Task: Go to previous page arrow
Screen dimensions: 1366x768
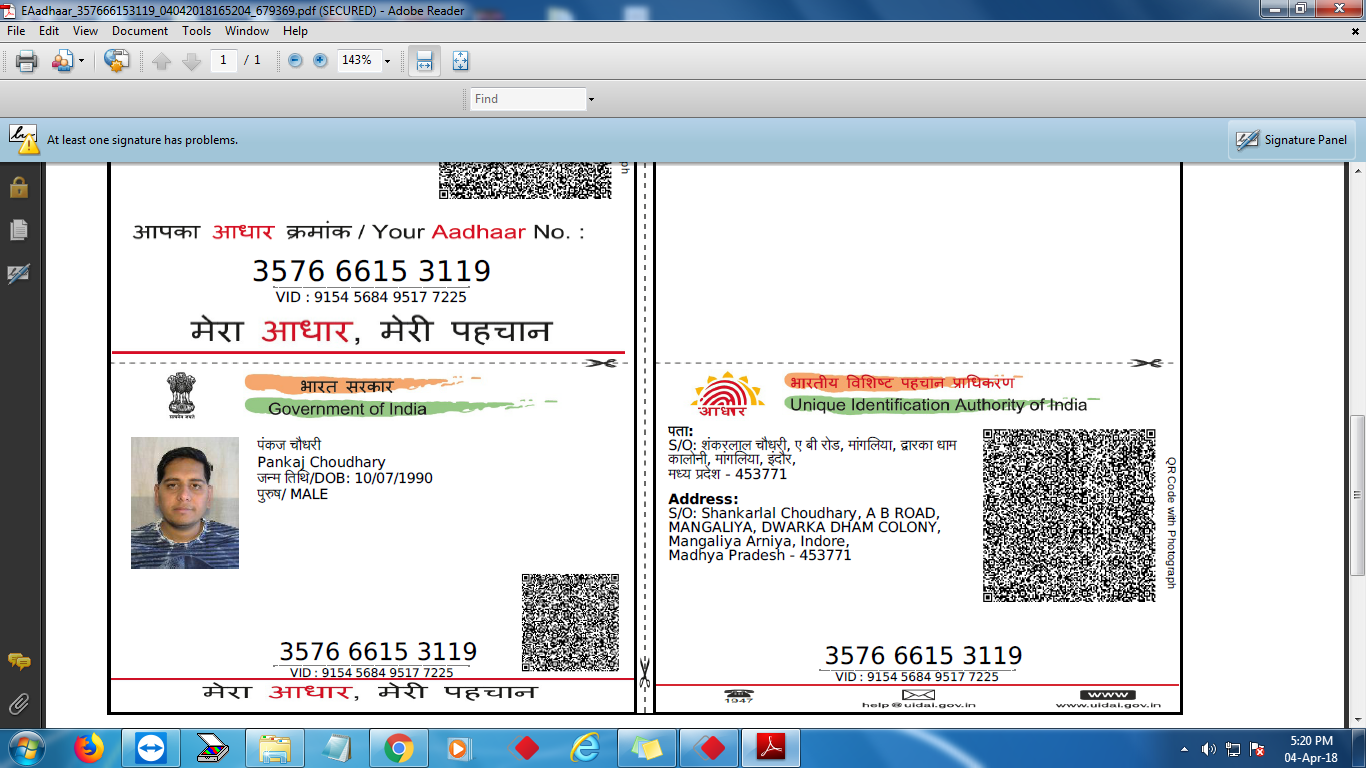Action: point(162,61)
